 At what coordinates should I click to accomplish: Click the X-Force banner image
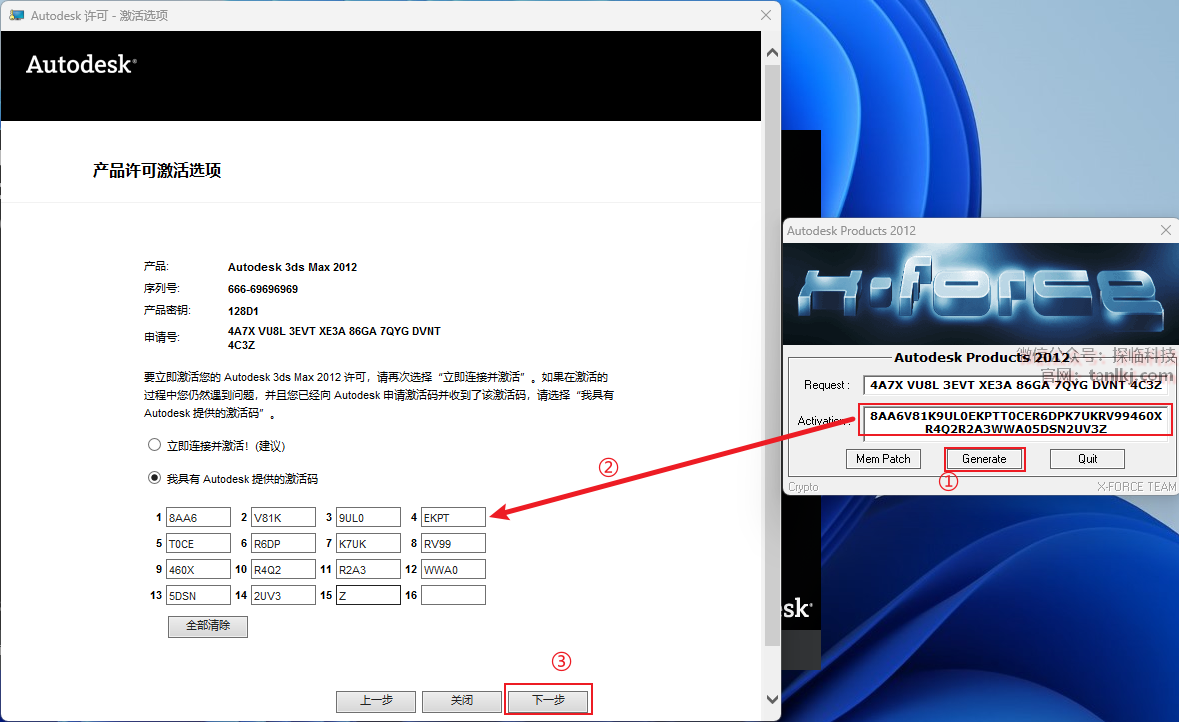click(979, 293)
